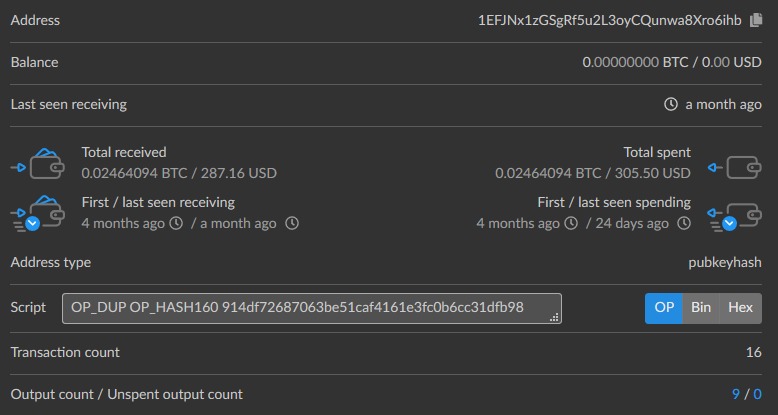Click the transaction count value 16
778x415 pixels.
click(x=754, y=352)
